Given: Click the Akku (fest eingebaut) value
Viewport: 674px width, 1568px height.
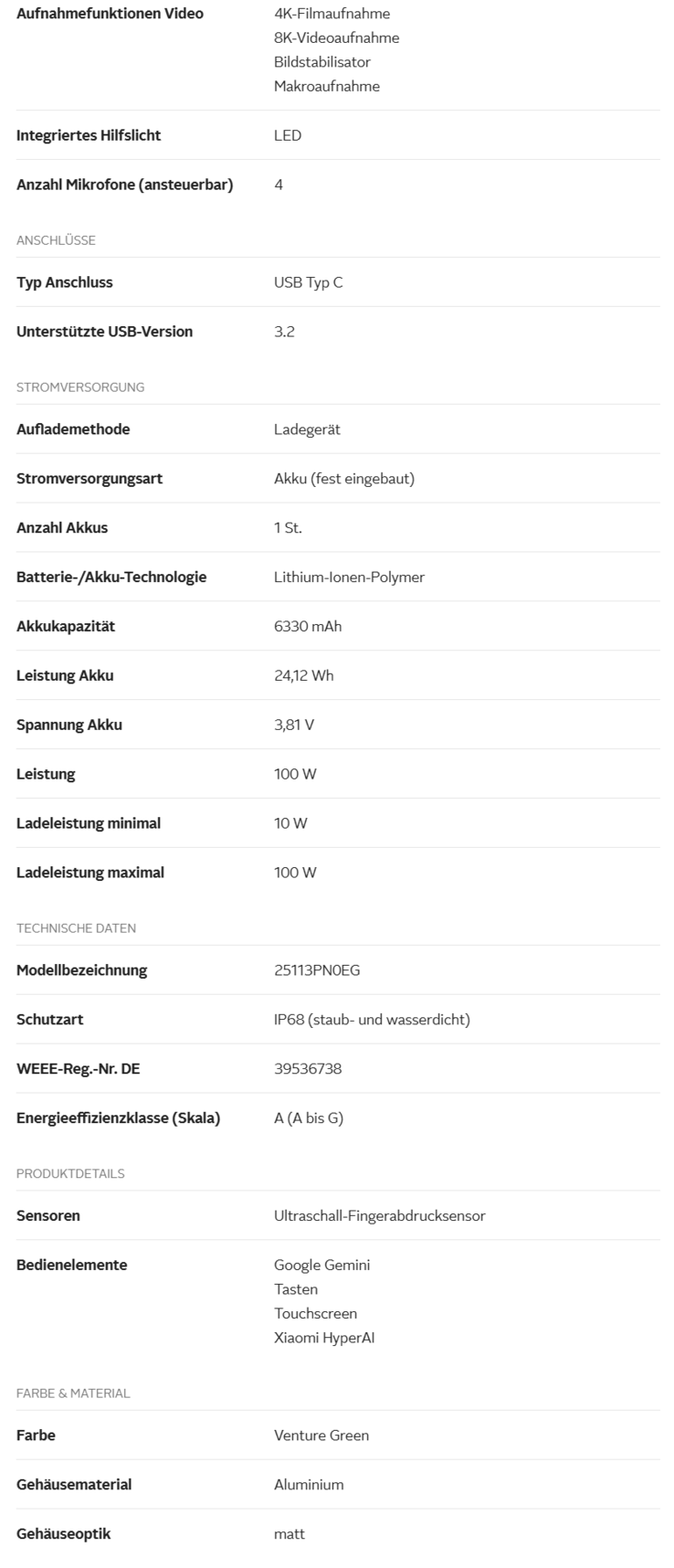Looking at the screenshot, I should (343, 479).
